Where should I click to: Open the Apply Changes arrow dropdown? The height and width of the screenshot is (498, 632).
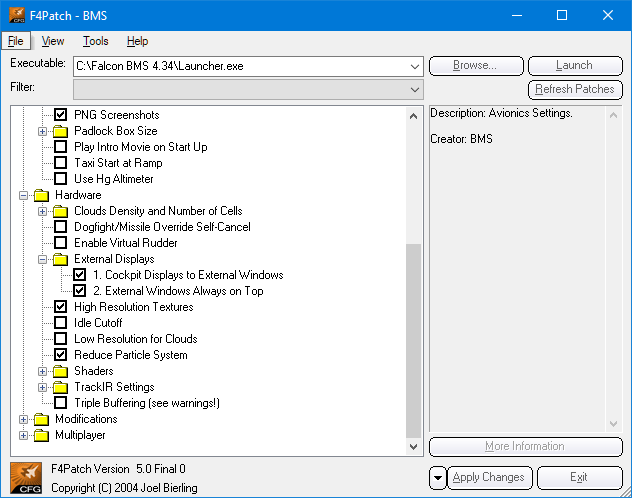[438, 478]
